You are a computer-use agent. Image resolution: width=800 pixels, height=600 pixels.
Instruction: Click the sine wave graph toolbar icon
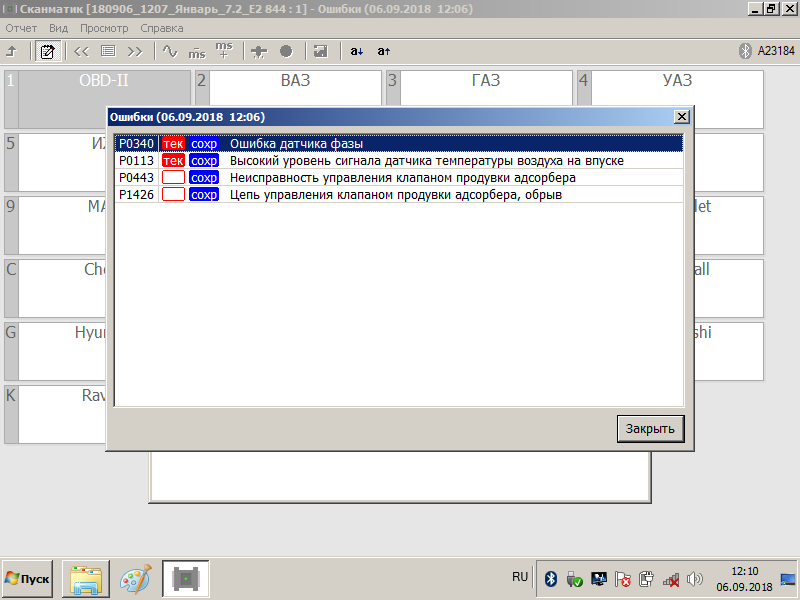point(170,51)
